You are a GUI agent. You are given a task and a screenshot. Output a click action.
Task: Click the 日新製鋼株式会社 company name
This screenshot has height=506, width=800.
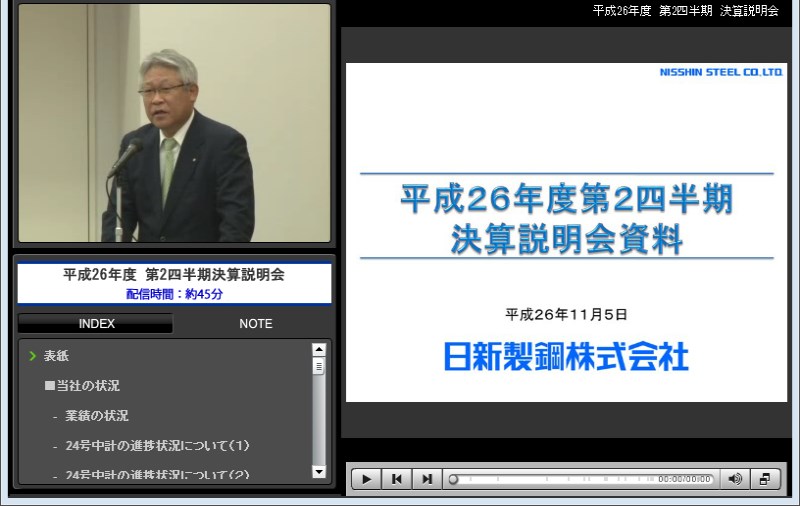click(x=566, y=356)
